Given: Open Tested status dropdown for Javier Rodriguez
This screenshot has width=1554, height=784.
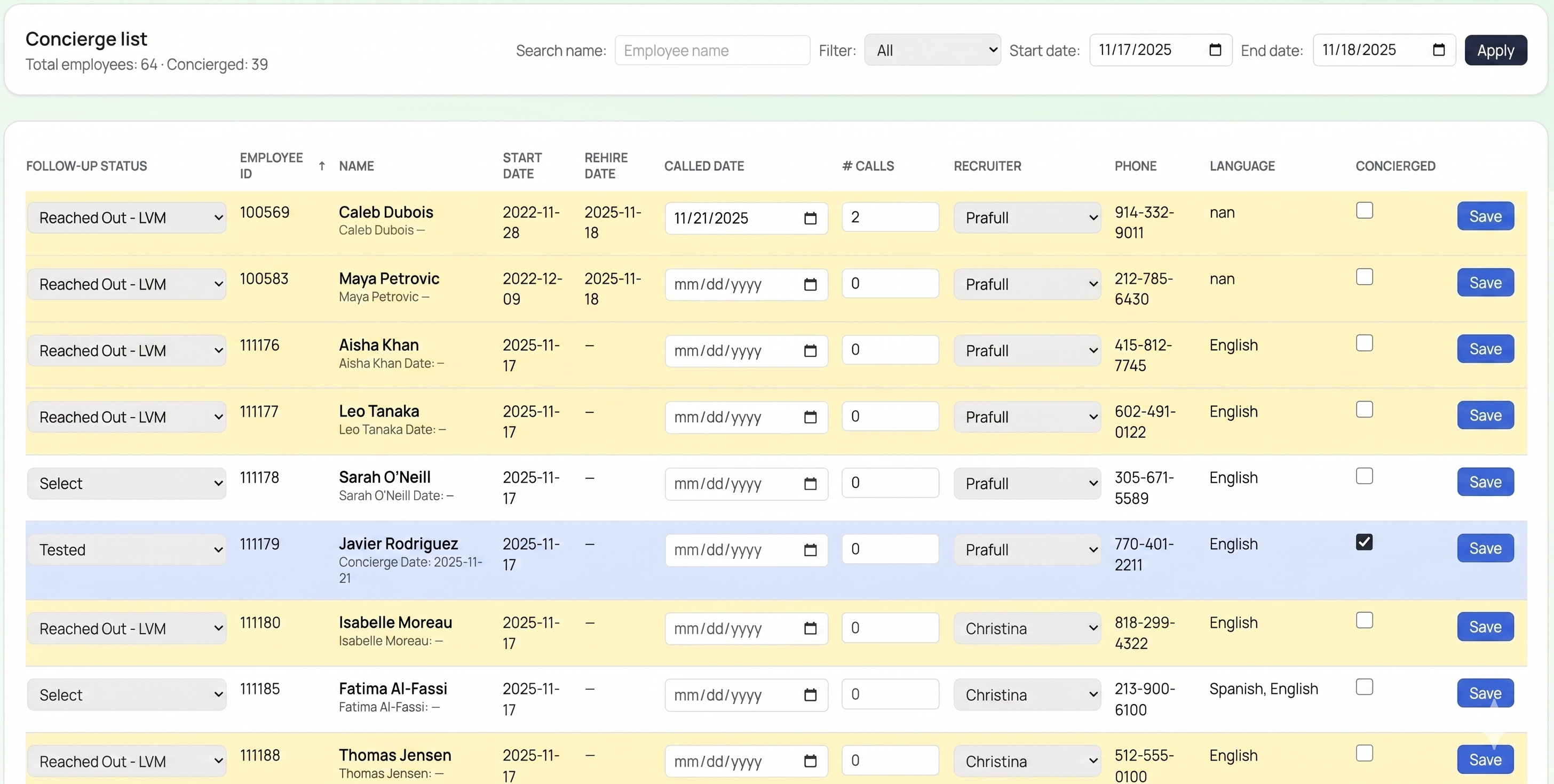Looking at the screenshot, I should pos(126,549).
